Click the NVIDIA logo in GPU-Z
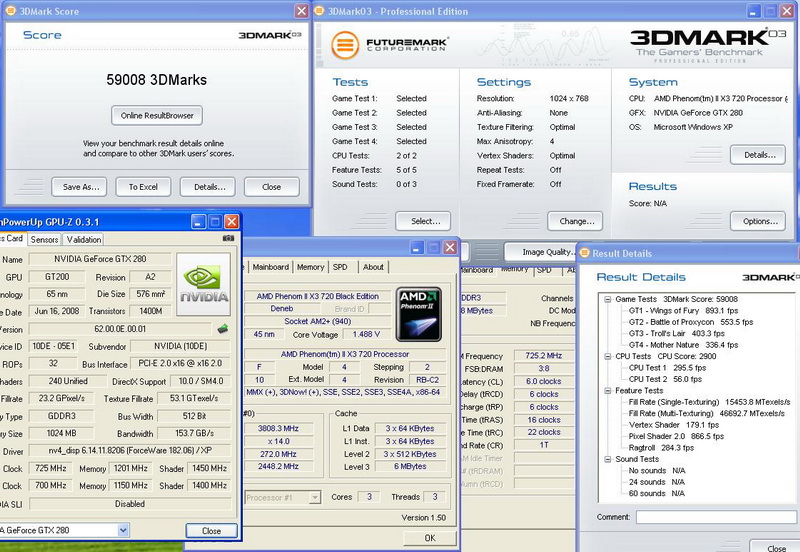This screenshot has width=800, height=552. (204, 284)
